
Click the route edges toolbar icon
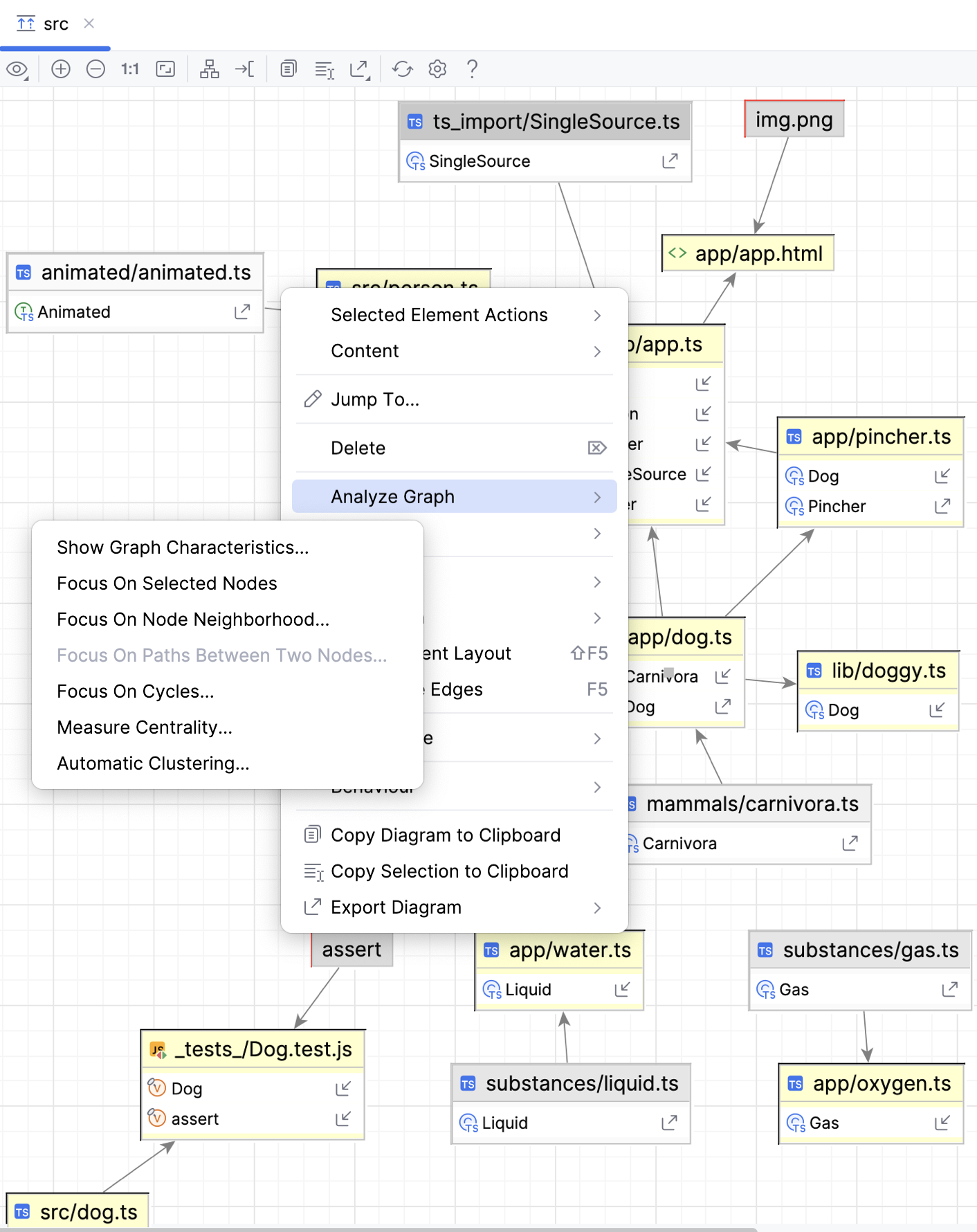point(245,69)
